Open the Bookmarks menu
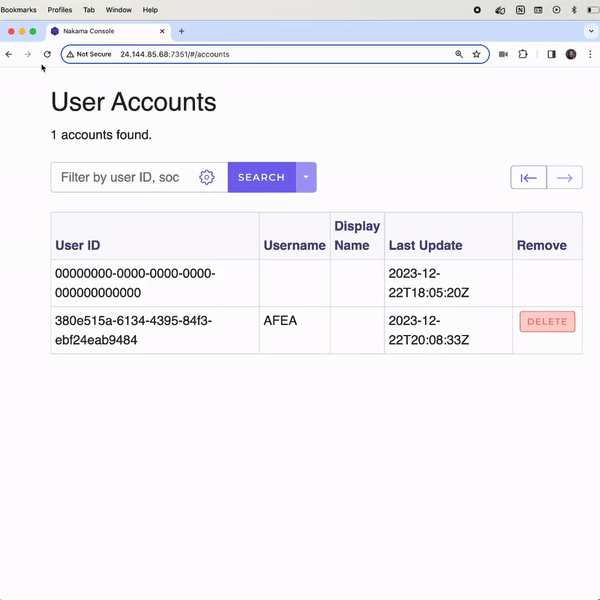The height and width of the screenshot is (600, 600). 18,9
